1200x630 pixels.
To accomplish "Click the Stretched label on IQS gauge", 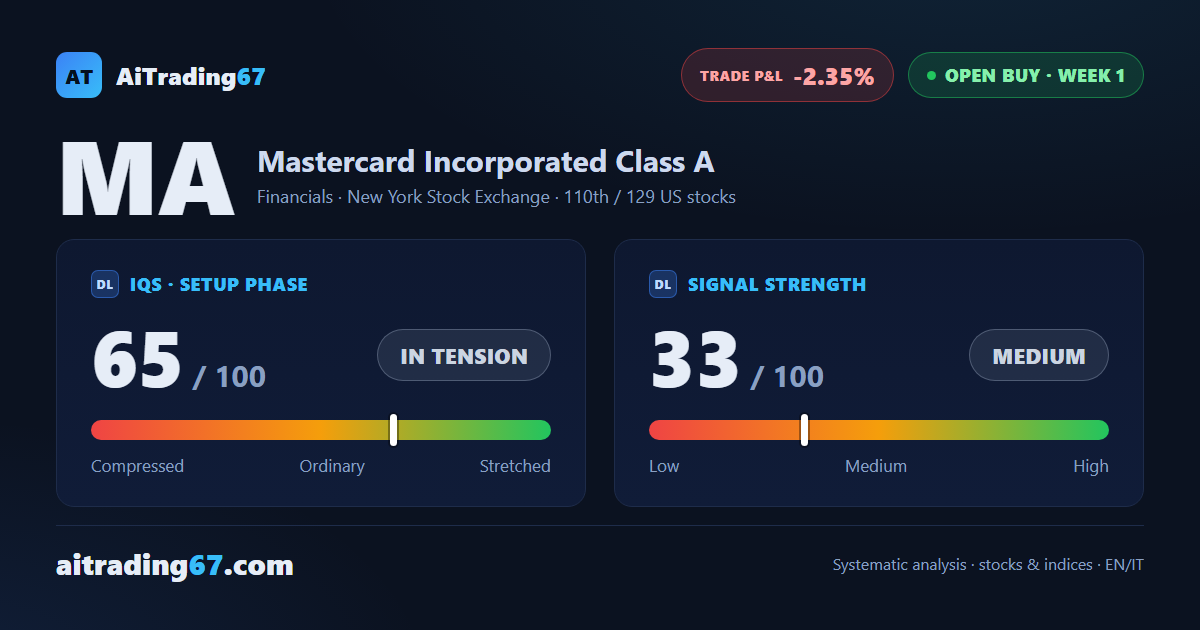I will [515, 466].
